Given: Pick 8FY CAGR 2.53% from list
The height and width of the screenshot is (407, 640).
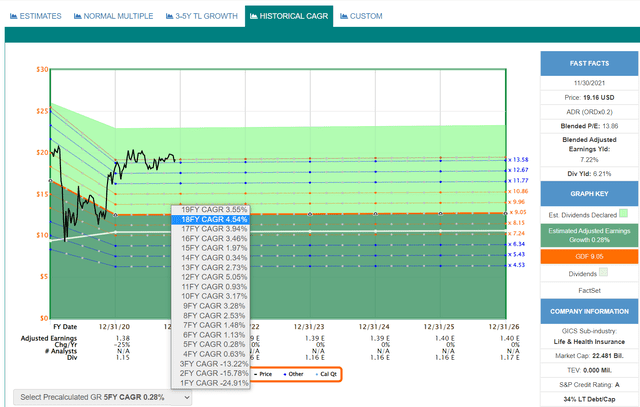Looking at the screenshot, I should (x=210, y=316).
